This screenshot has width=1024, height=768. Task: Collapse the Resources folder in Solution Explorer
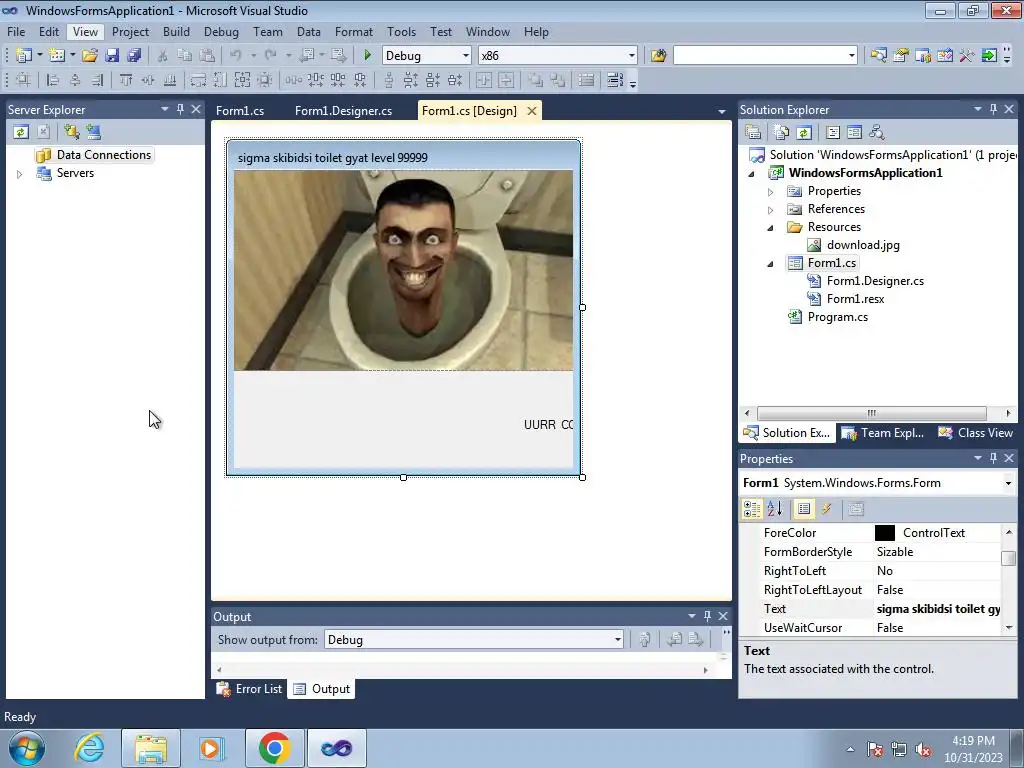point(771,228)
